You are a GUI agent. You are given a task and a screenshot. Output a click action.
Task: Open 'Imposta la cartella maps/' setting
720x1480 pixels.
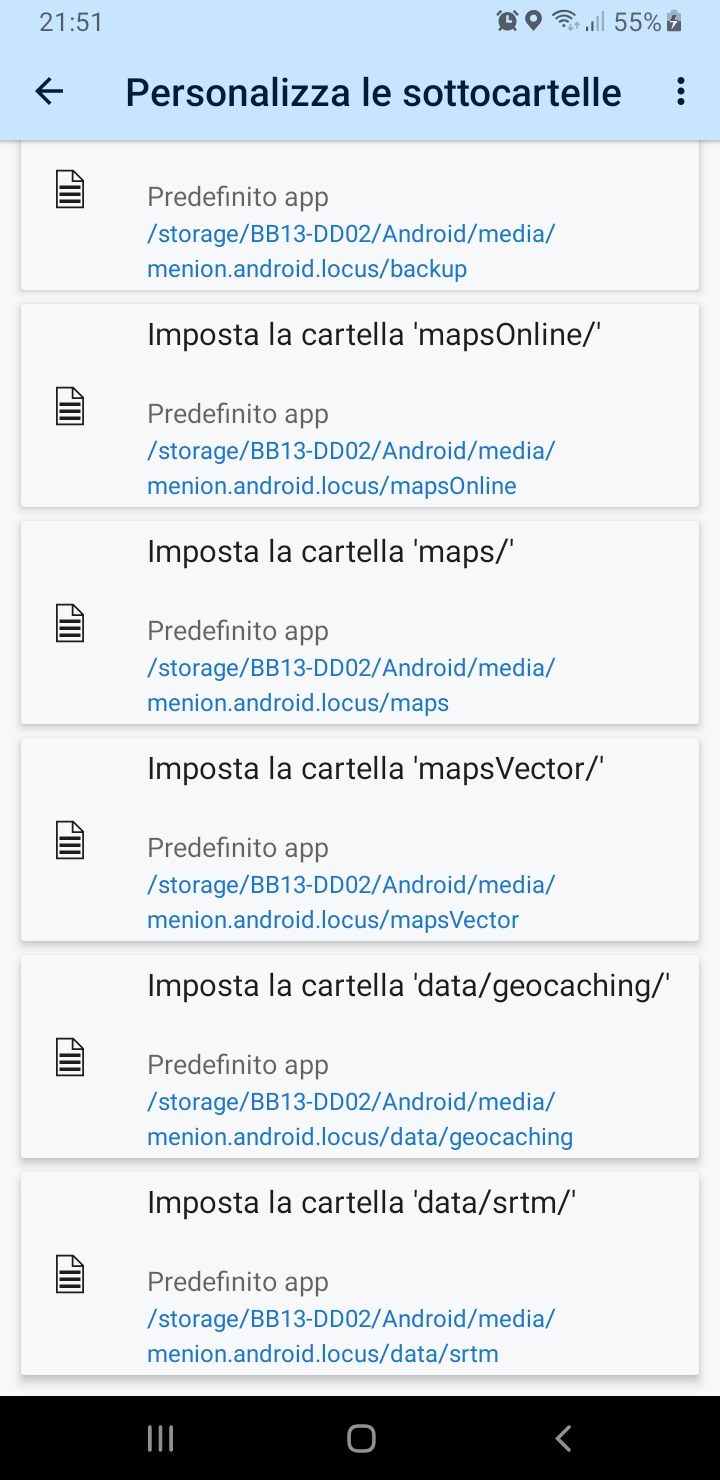pyautogui.click(x=330, y=552)
